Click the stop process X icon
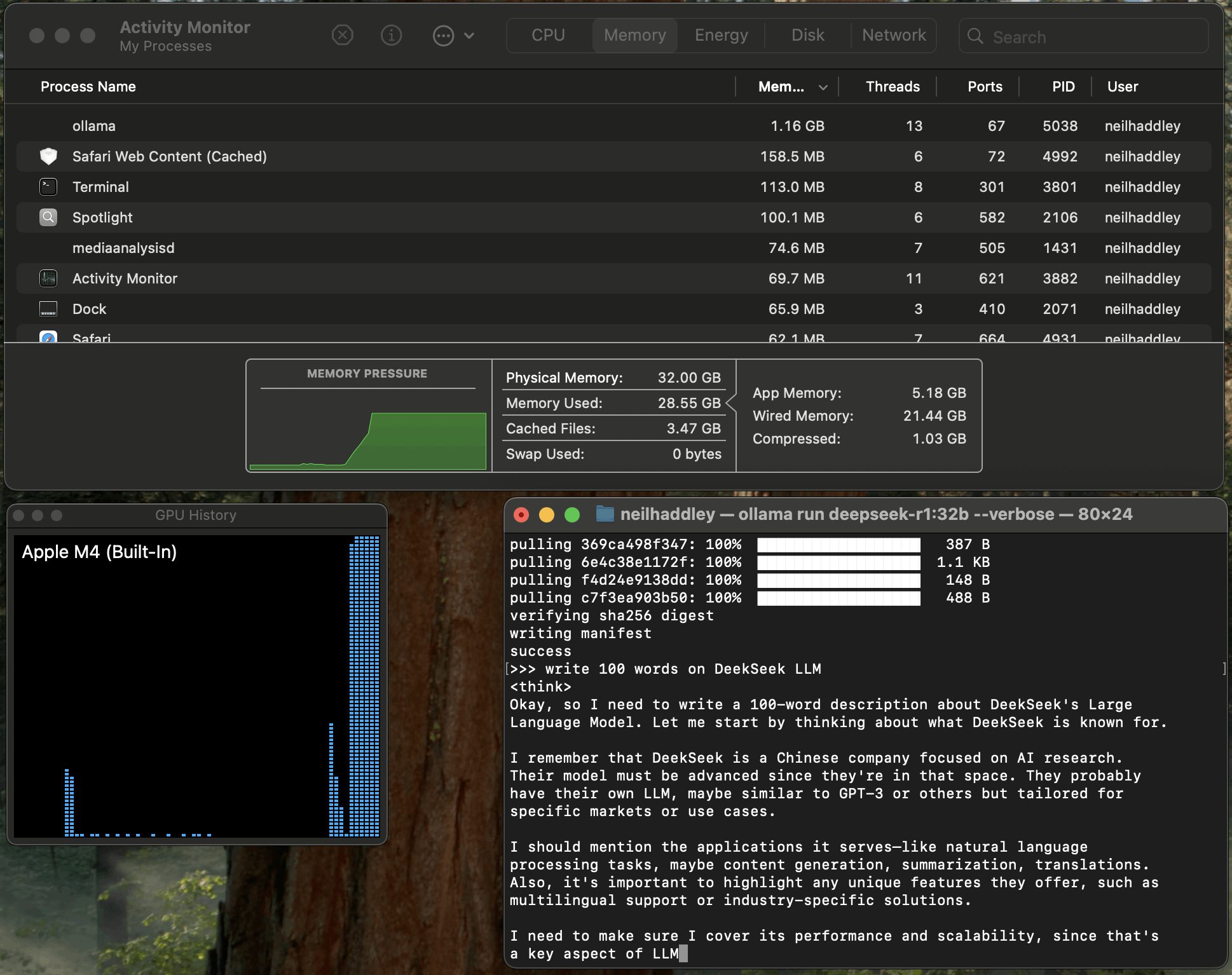 pos(343,35)
